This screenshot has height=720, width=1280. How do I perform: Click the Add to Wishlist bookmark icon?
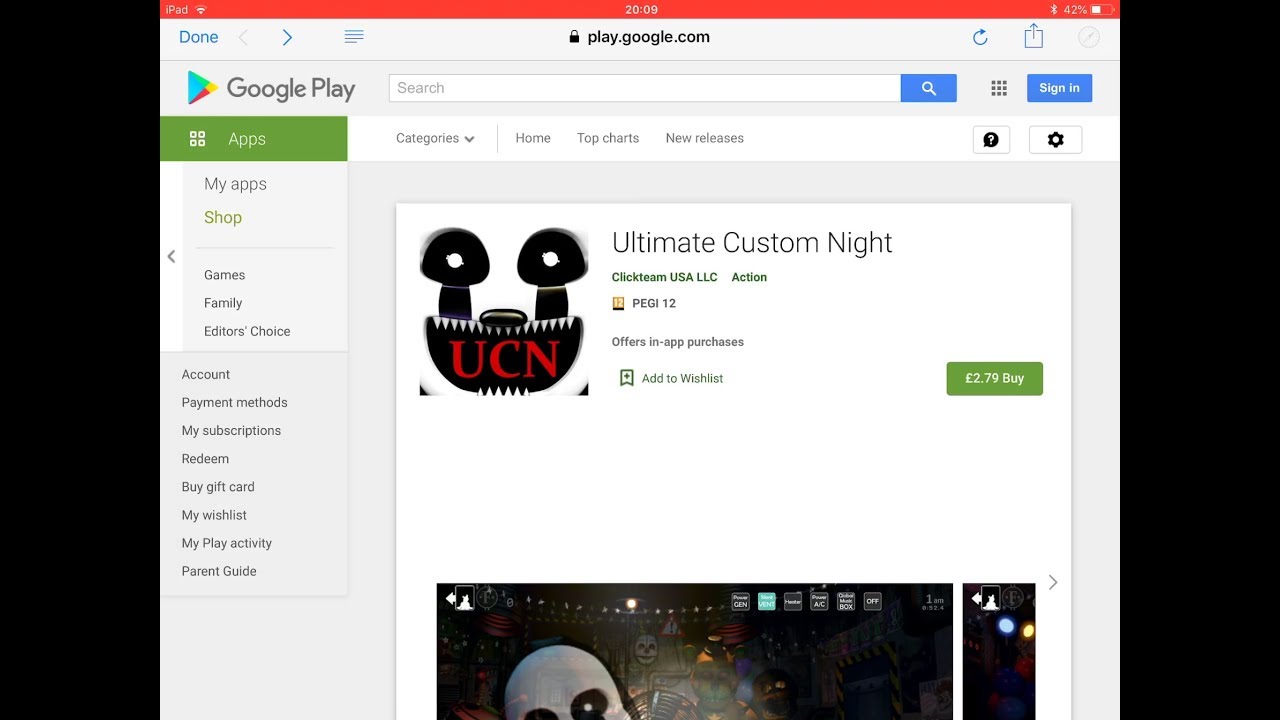tap(627, 378)
